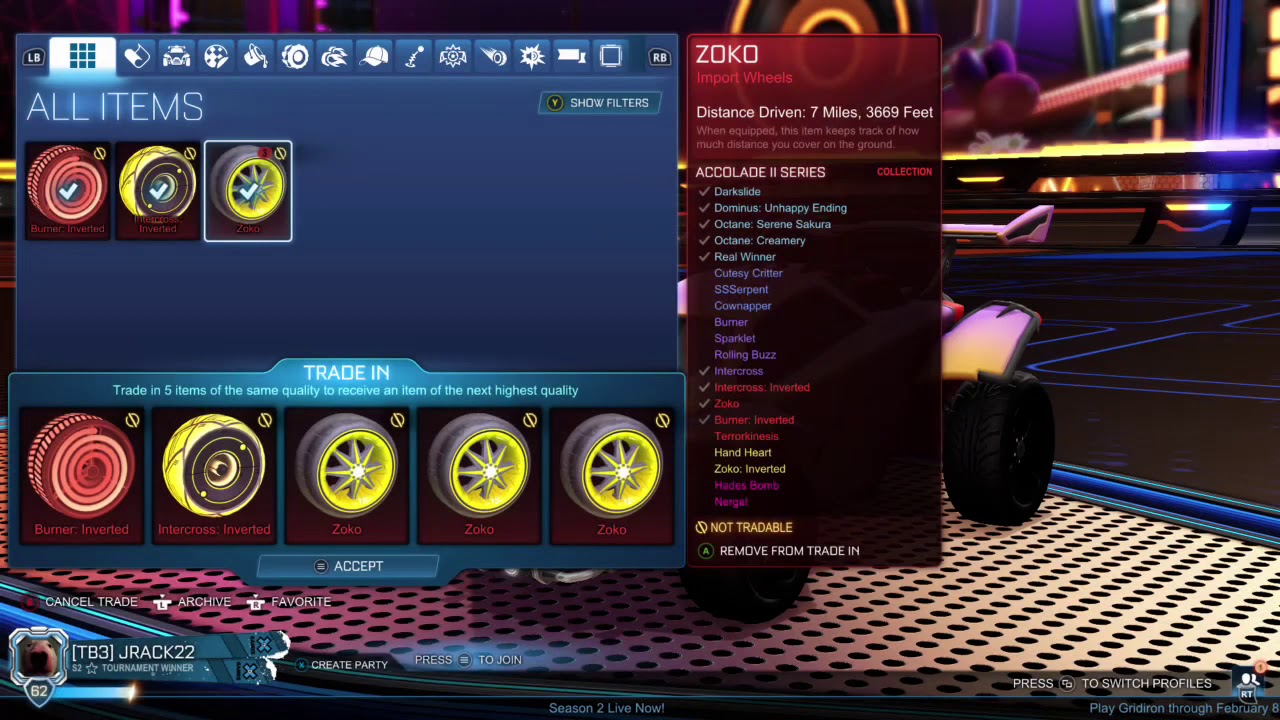Viewport: 1280px width, 720px height.
Task: Open the All Items grid tab
Action: click(x=83, y=56)
